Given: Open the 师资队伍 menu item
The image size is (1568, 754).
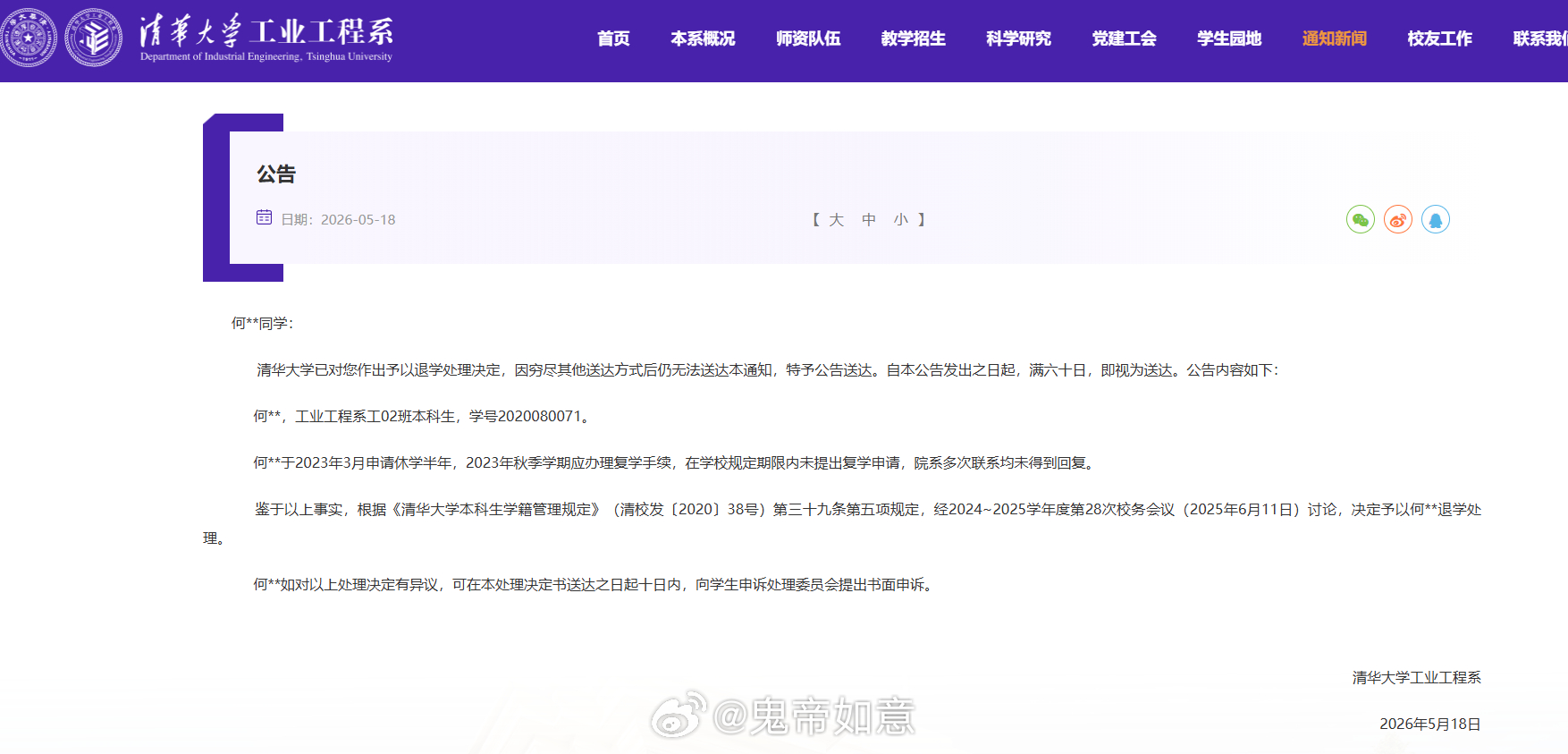Looking at the screenshot, I should (808, 38).
